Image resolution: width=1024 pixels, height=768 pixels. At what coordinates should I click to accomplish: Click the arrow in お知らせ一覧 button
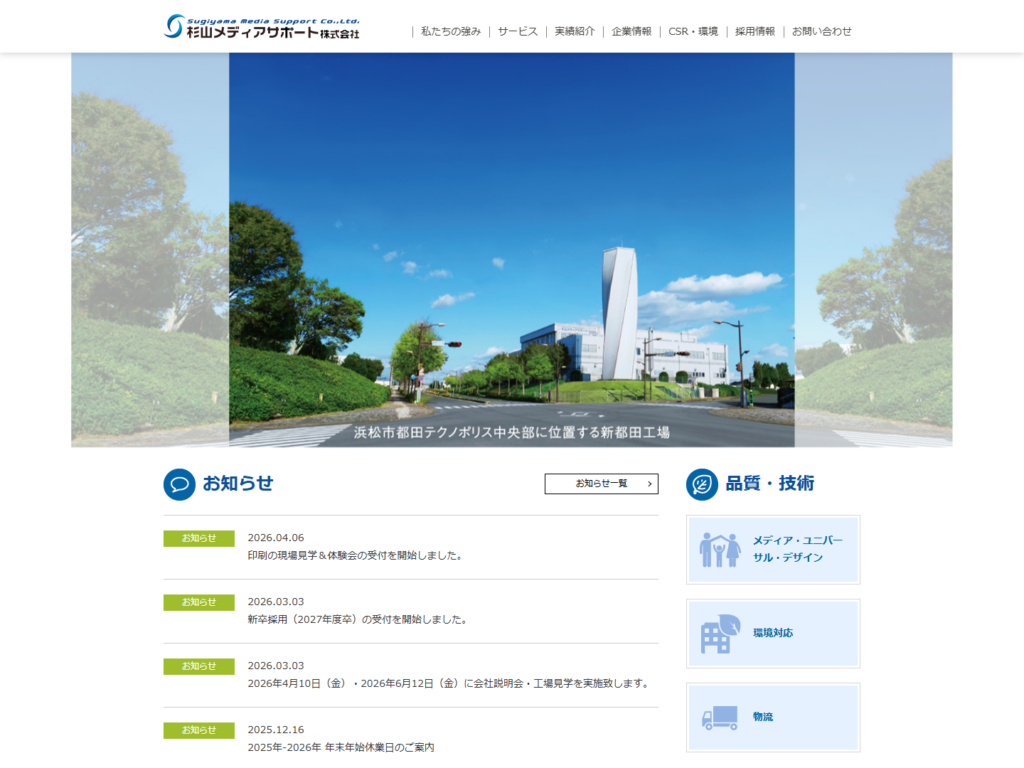(650, 484)
